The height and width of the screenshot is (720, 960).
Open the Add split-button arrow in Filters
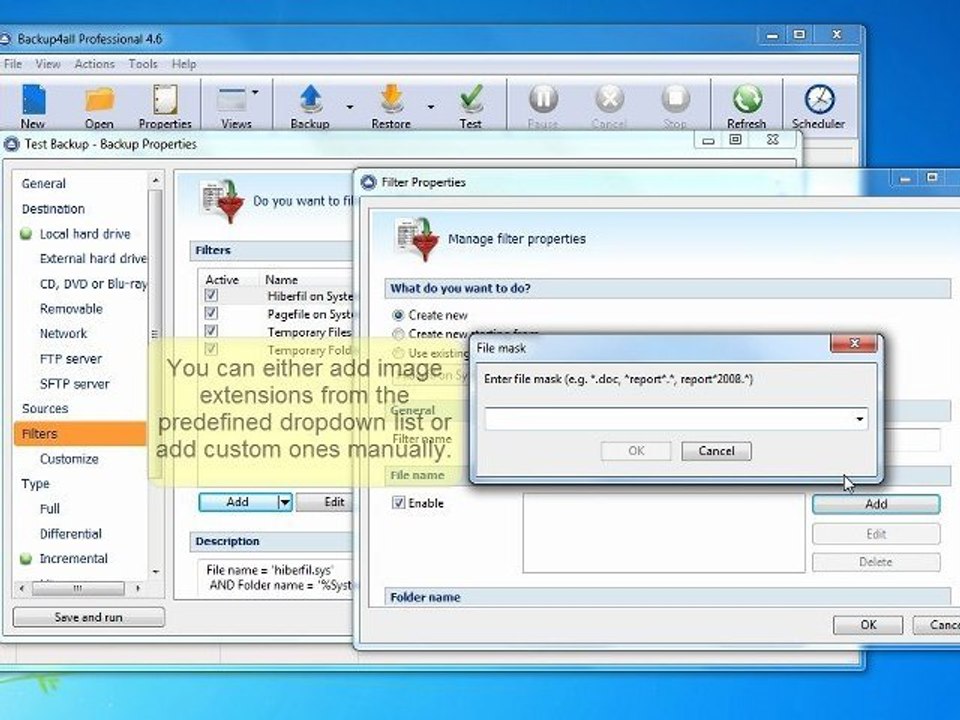click(x=285, y=503)
